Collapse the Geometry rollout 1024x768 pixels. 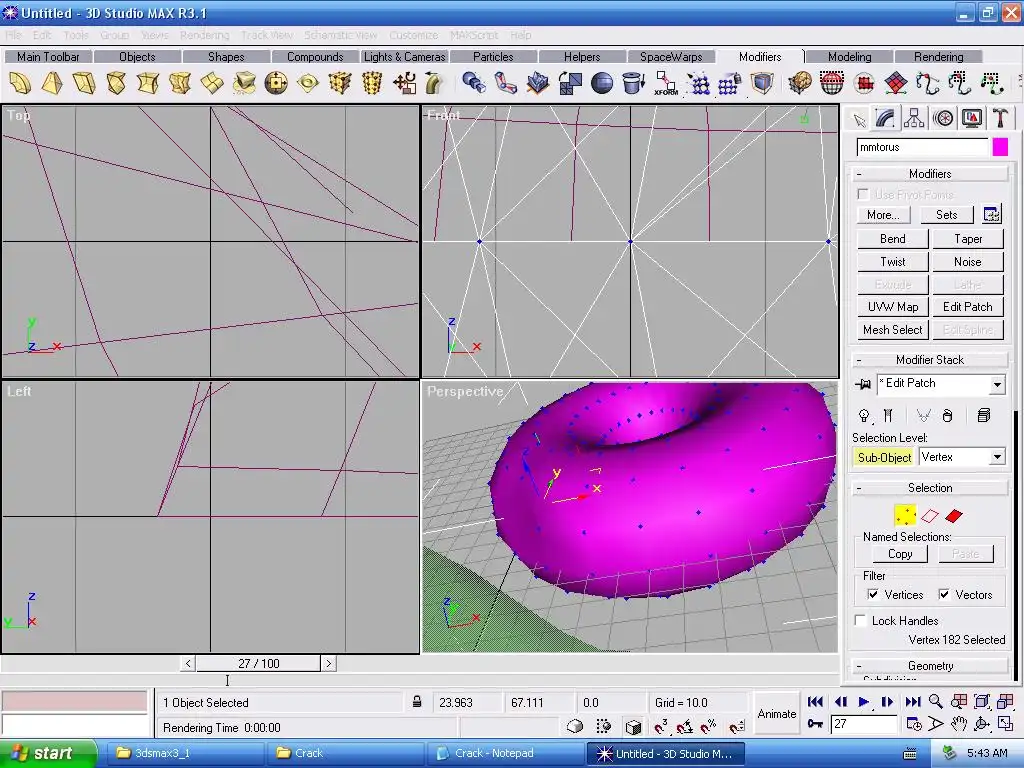pyautogui.click(x=930, y=665)
